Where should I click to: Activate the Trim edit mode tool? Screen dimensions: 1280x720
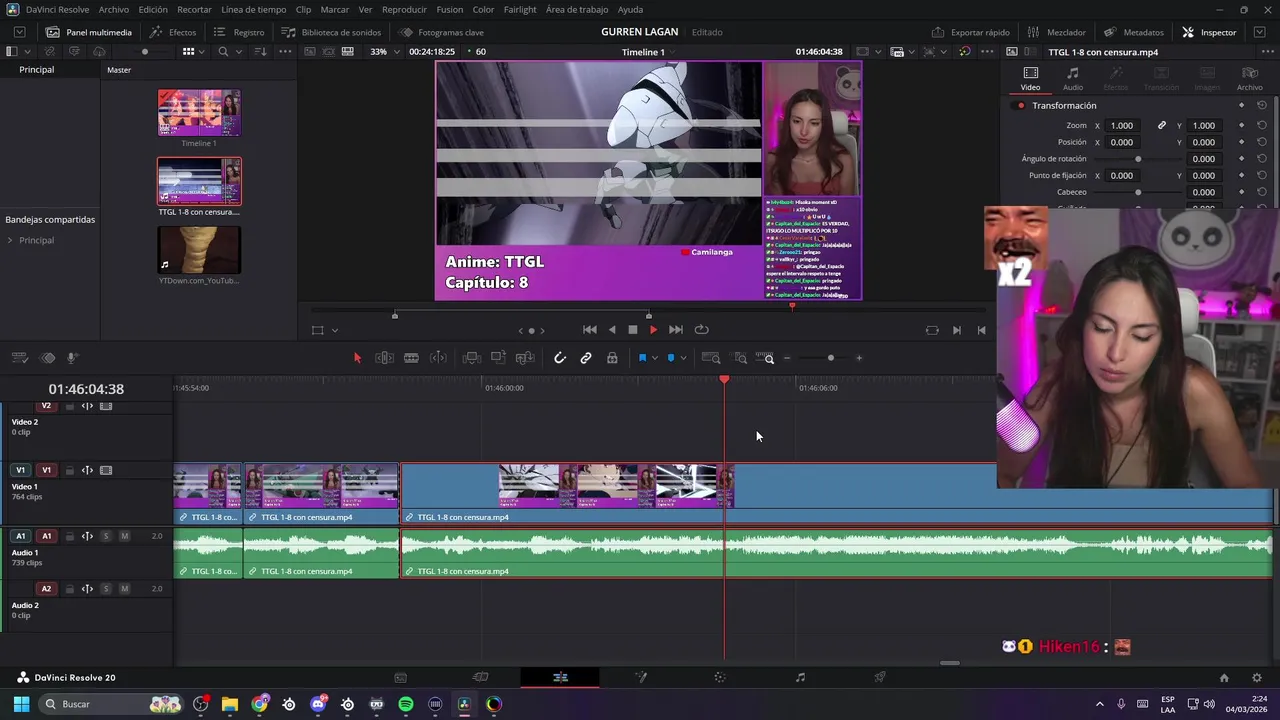pos(384,358)
